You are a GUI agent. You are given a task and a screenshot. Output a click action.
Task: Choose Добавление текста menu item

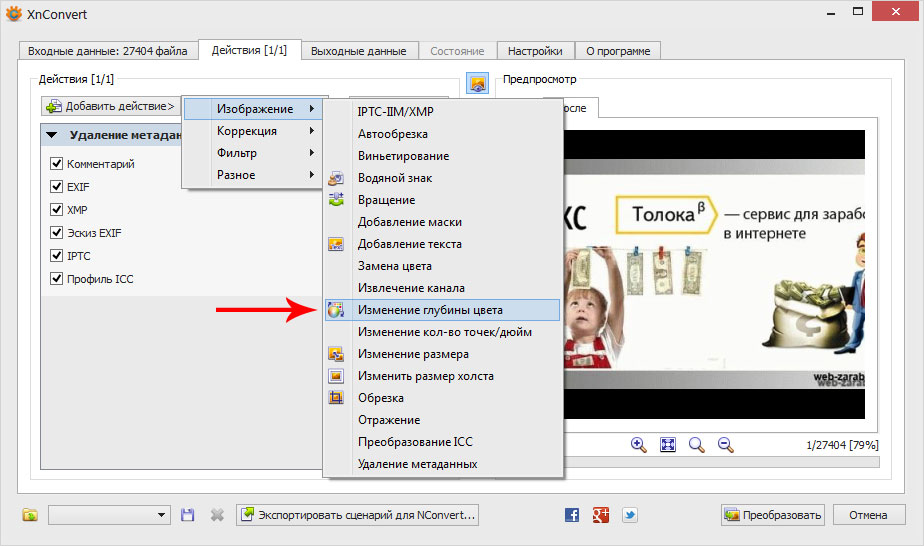pyautogui.click(x=442, y=244)
